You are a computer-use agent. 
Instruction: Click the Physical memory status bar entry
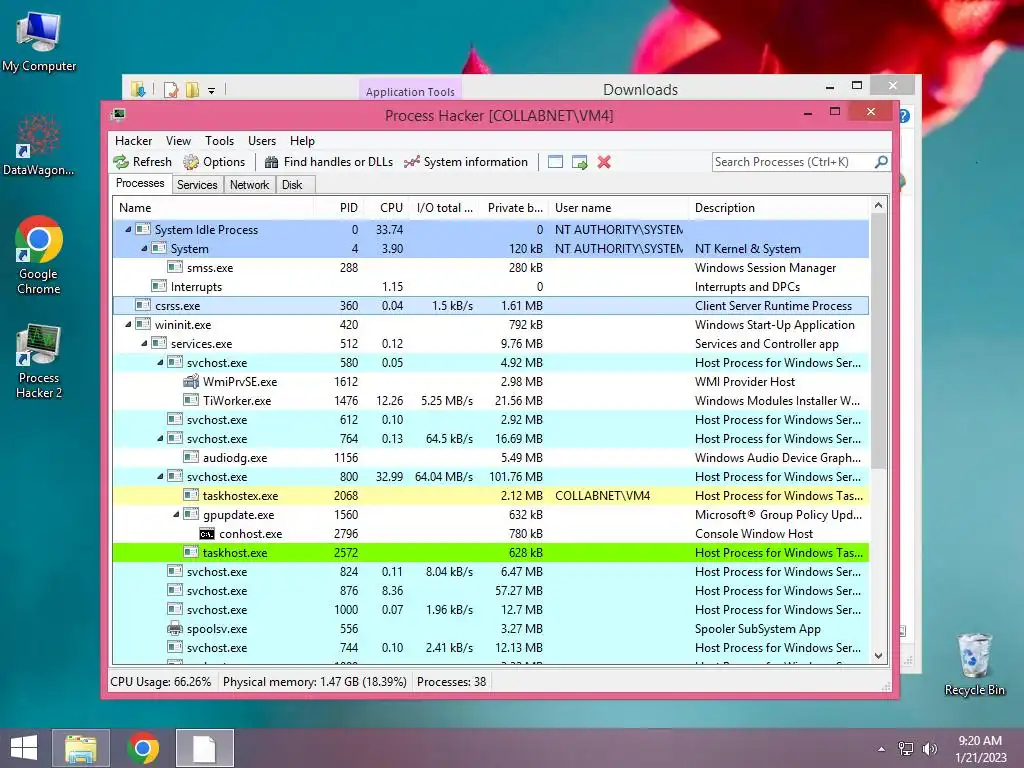(x=315, y=682)
